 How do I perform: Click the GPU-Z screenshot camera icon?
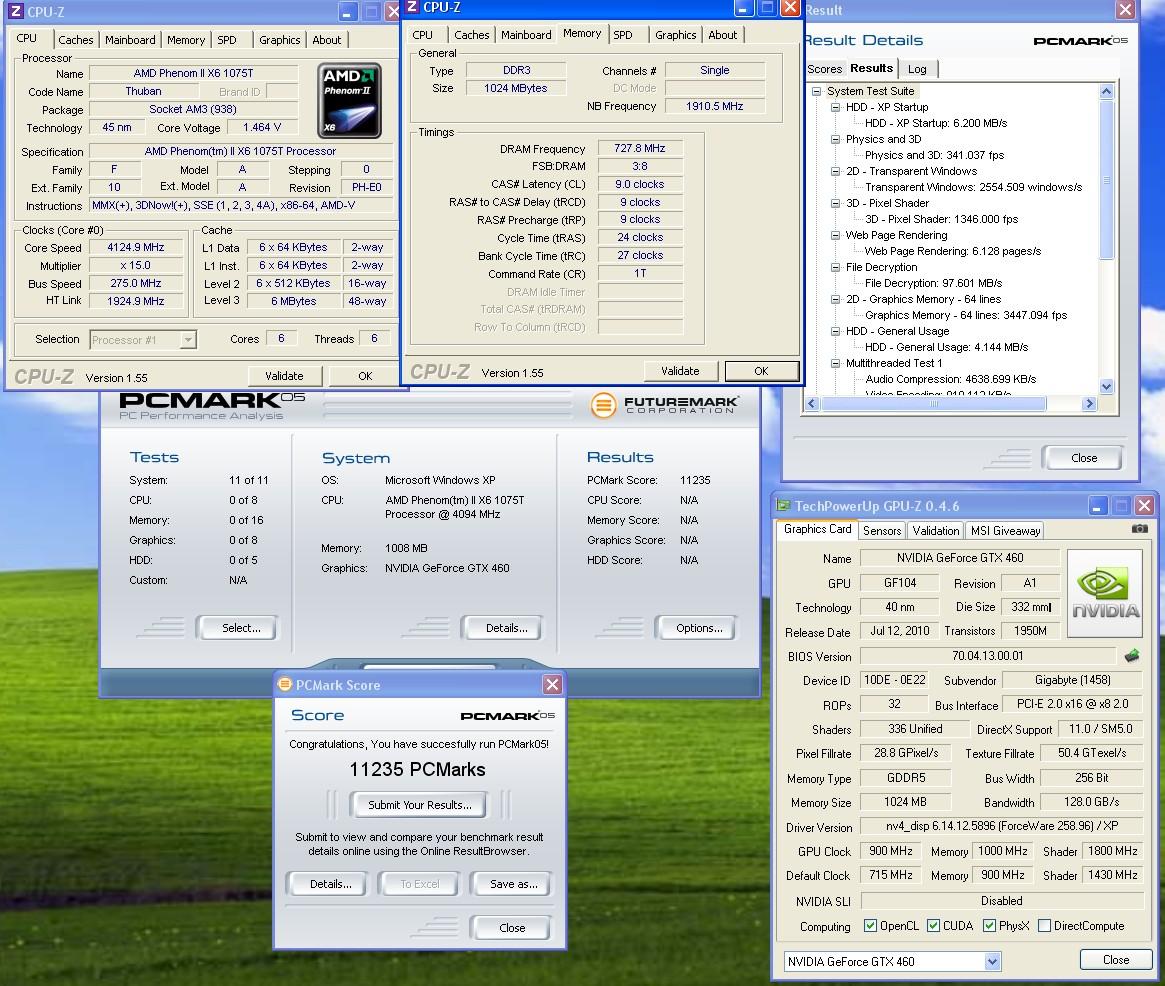click(x=1139, y=528)
